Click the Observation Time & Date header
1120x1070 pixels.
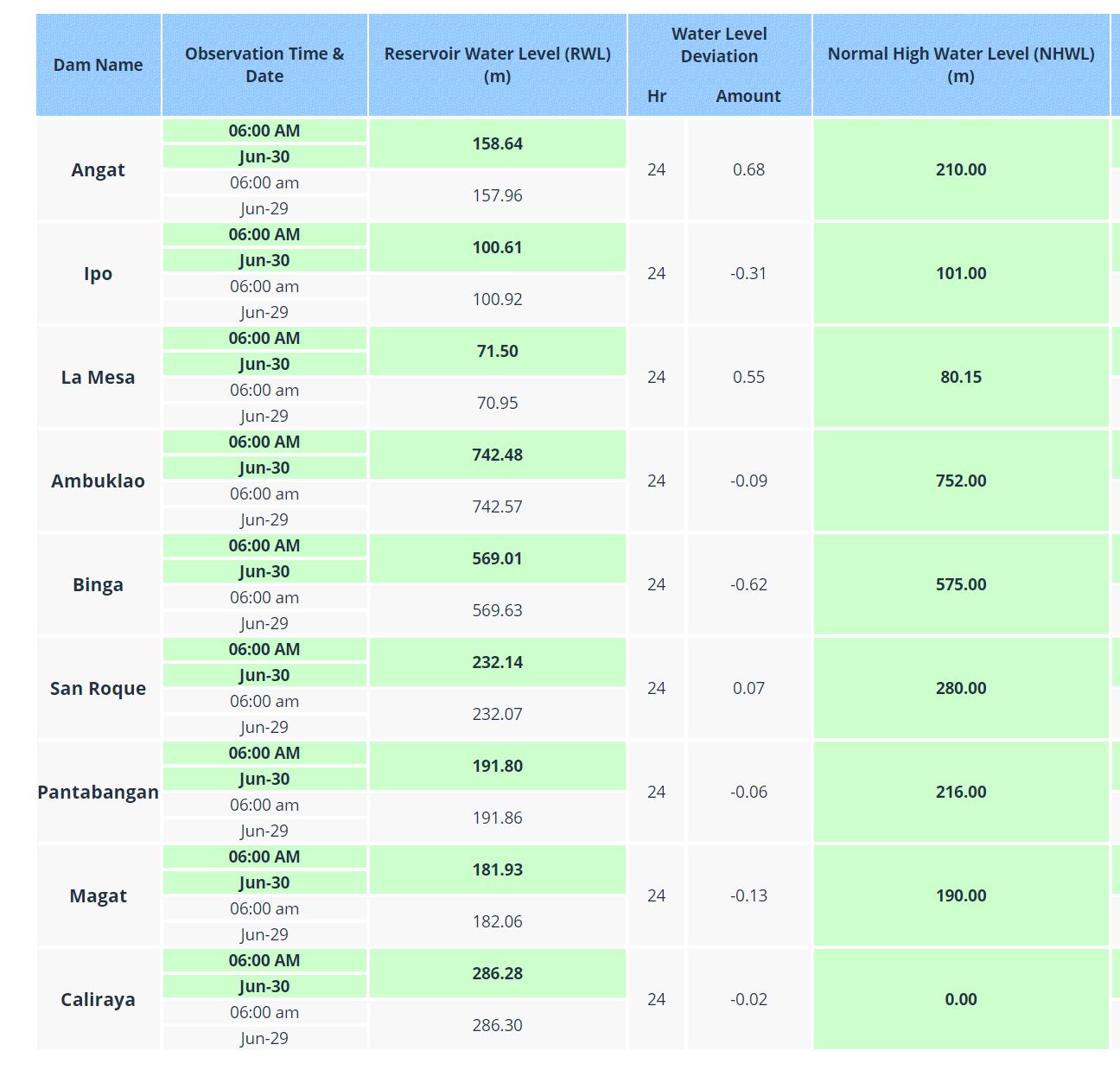pyautogui.click(x=264, y=65)
